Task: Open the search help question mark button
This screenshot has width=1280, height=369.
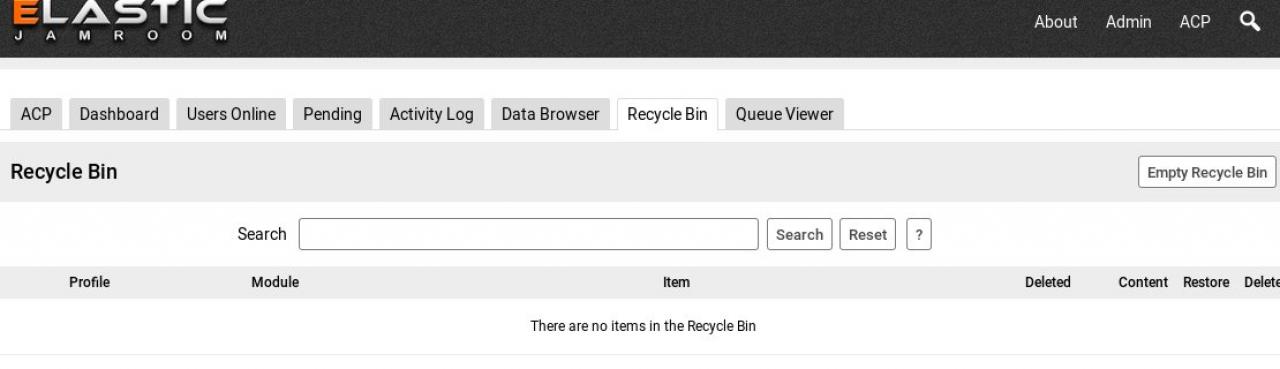Action: click(918, 234)
